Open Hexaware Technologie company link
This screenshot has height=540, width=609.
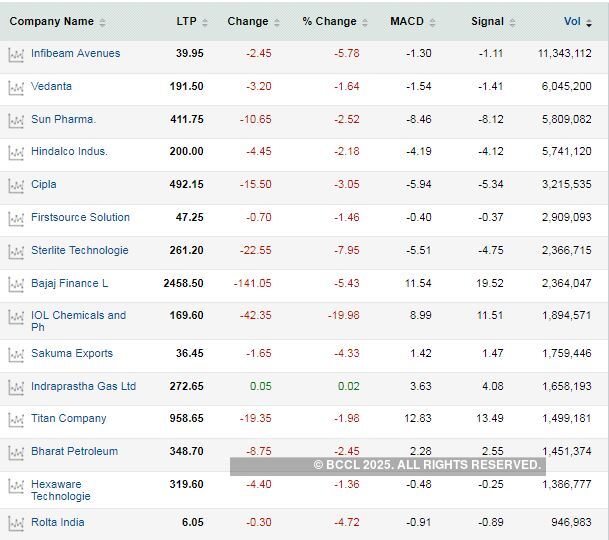pyautogui.click(x=61, y=490)
